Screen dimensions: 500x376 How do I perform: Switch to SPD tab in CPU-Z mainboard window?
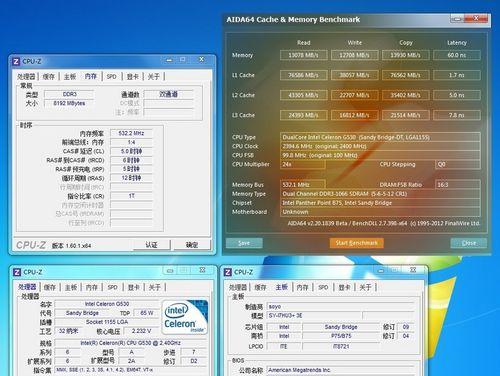click(x=323, y=287)
